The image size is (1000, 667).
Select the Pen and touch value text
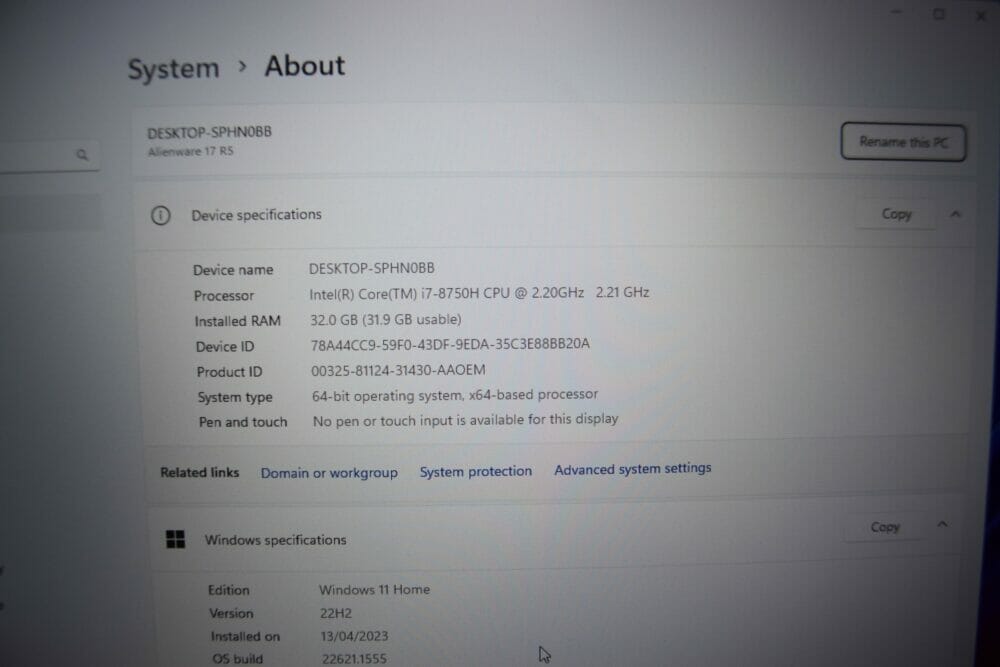[466, 420]
